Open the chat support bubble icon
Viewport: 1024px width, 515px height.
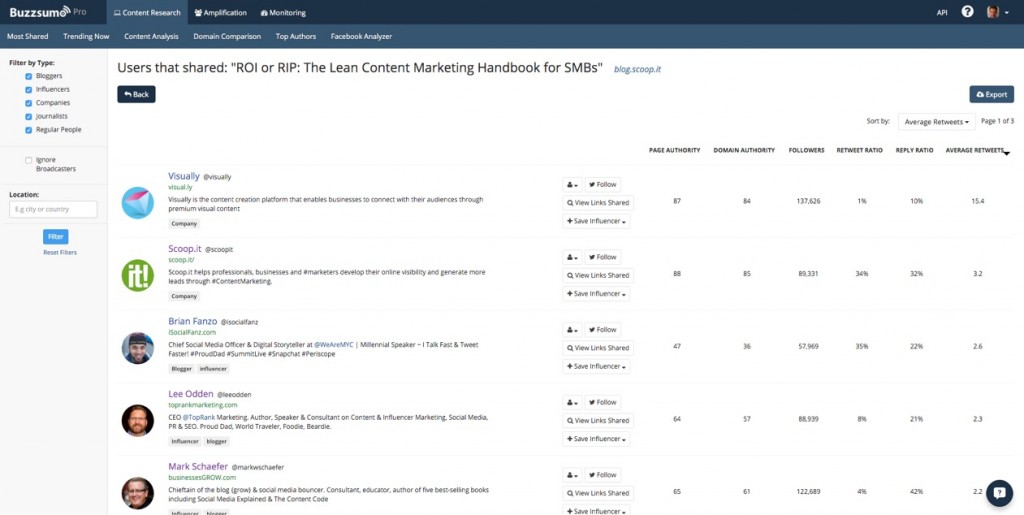point(999,493)
